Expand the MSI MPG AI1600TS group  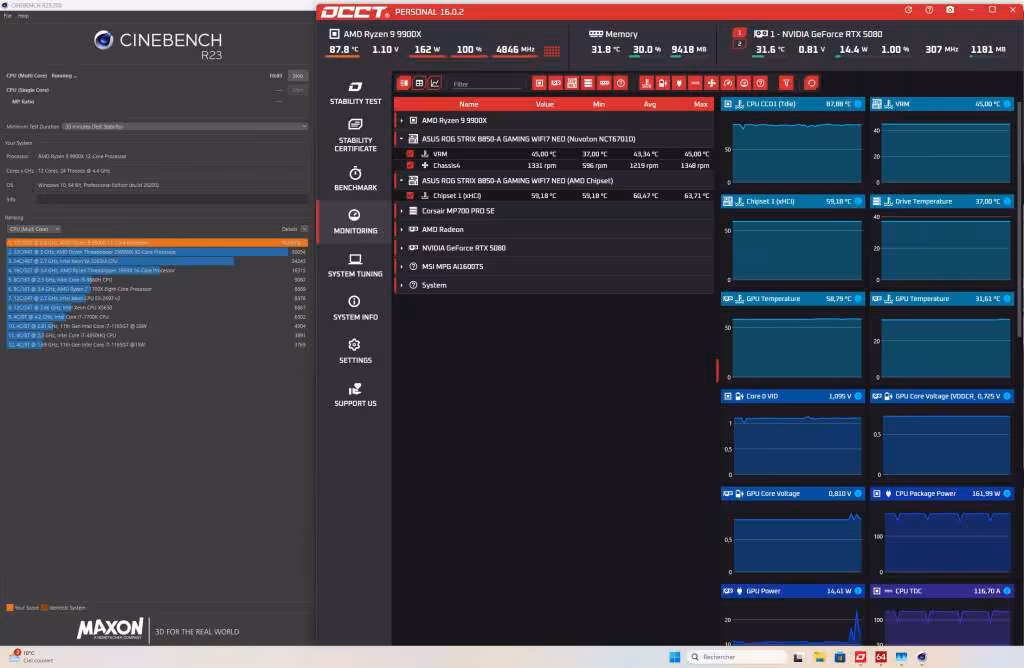(x=402, y=266)
